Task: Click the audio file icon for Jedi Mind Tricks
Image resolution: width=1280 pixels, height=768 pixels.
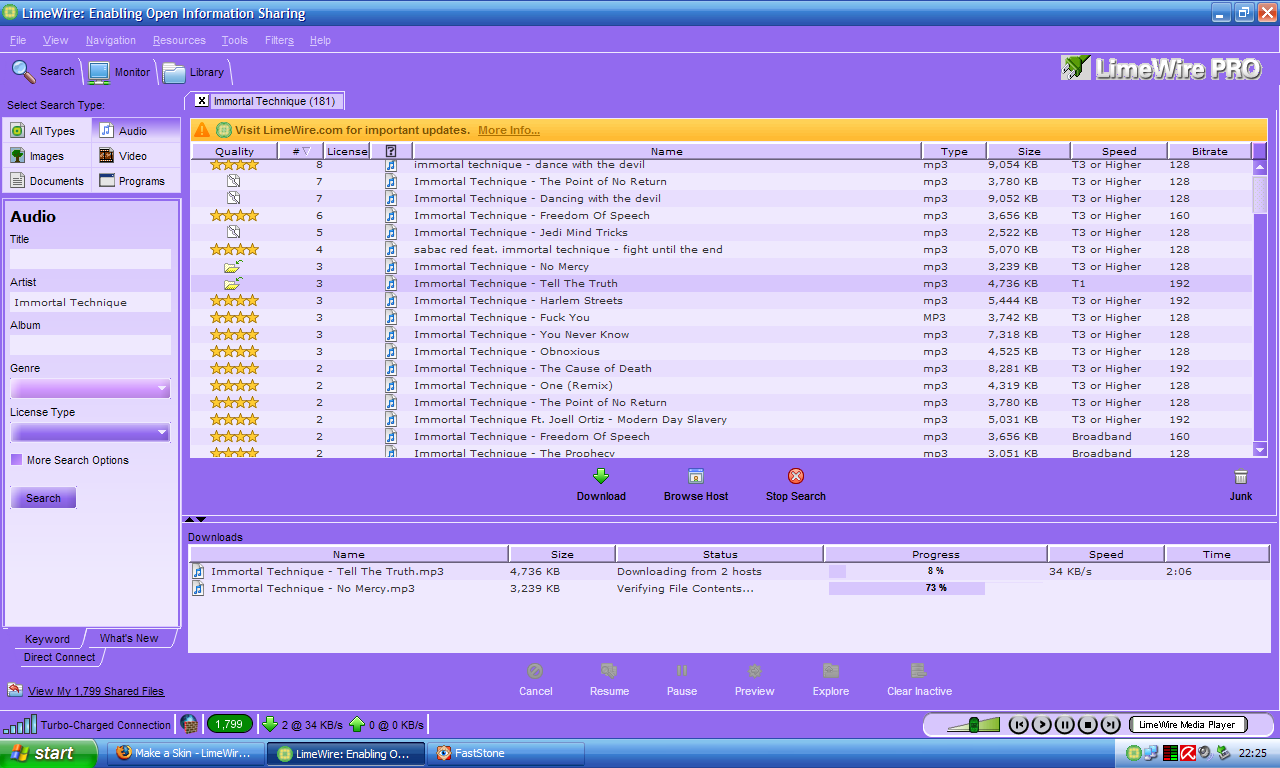Action: click(x=392, y=232)
